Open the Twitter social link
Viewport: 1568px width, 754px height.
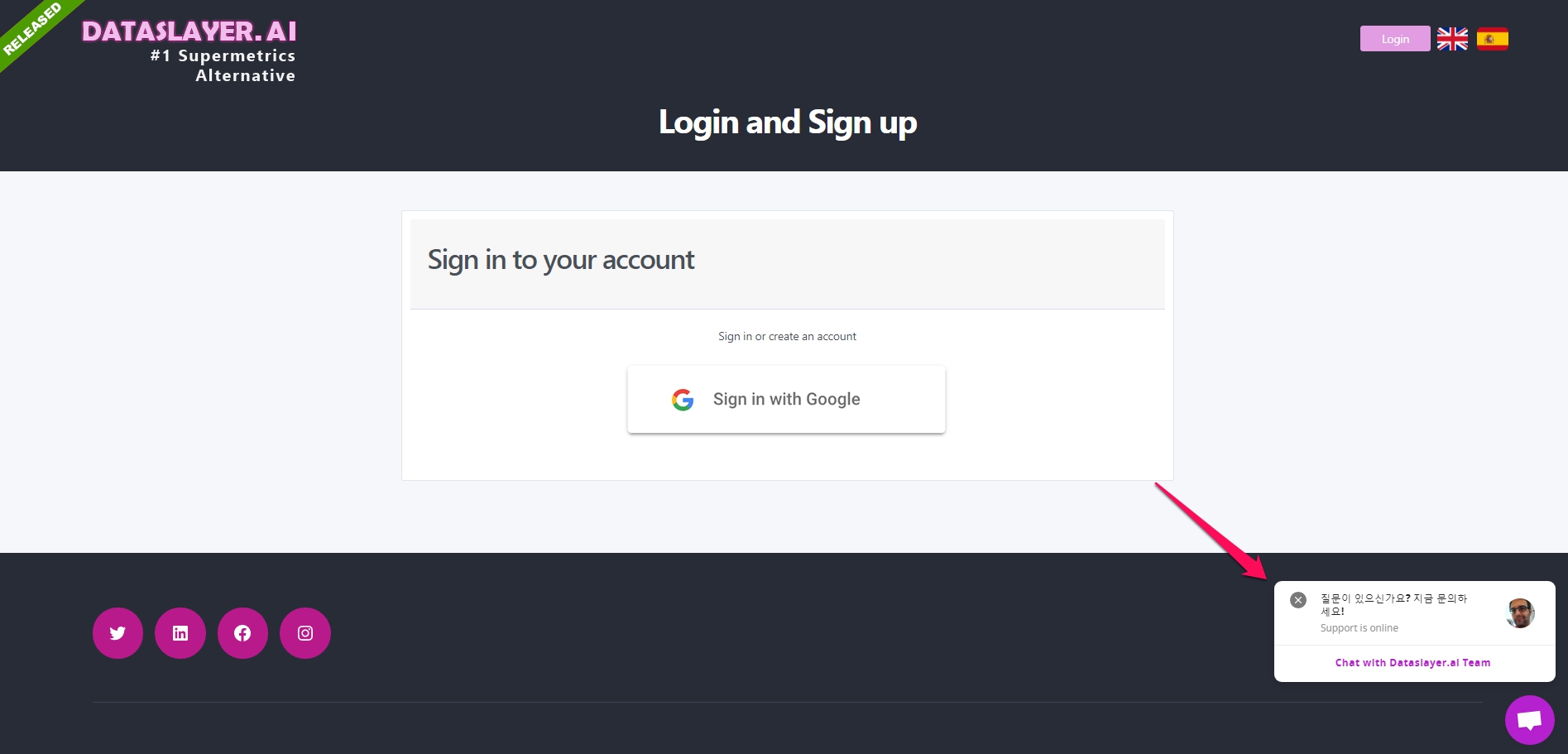(x=117, y=633)
